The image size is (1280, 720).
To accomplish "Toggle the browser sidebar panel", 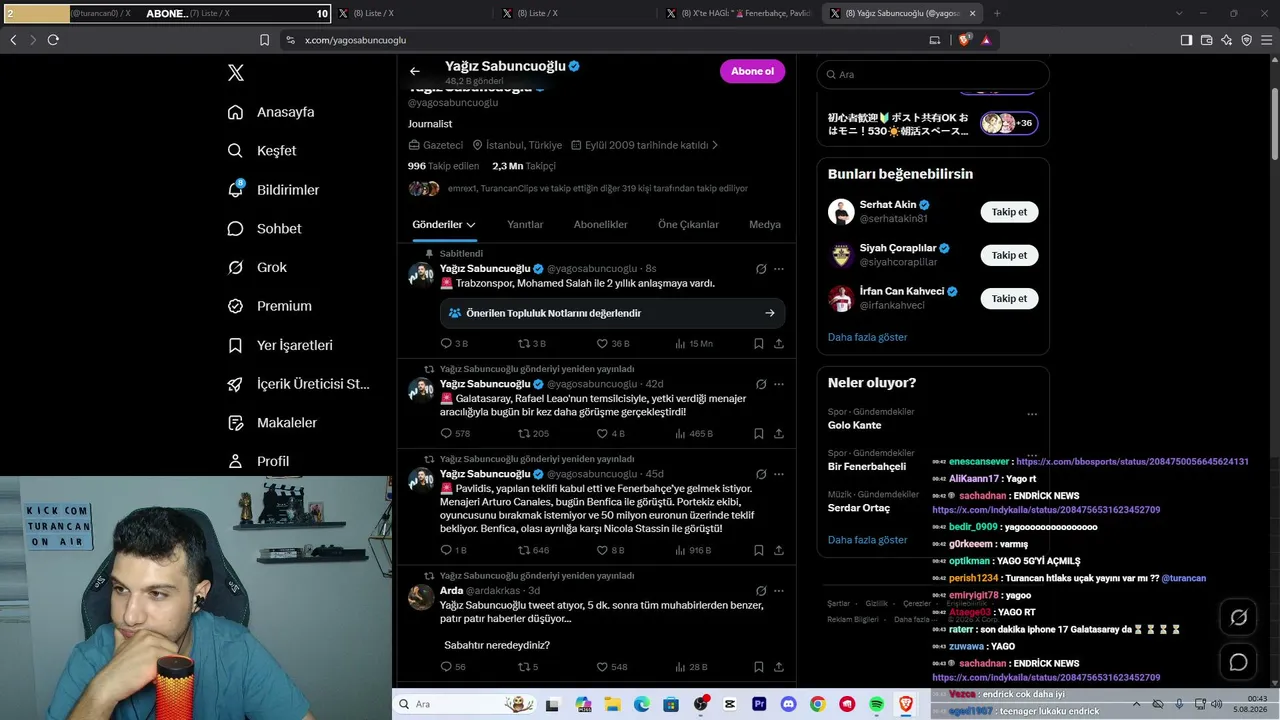I will coord(1186,40).
